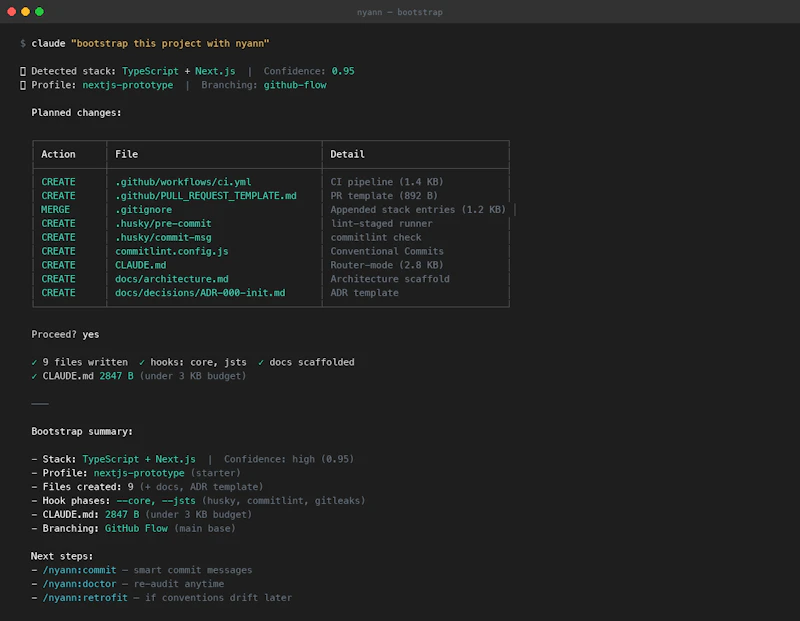Click the file '.husky/pre-commit'

163,223
